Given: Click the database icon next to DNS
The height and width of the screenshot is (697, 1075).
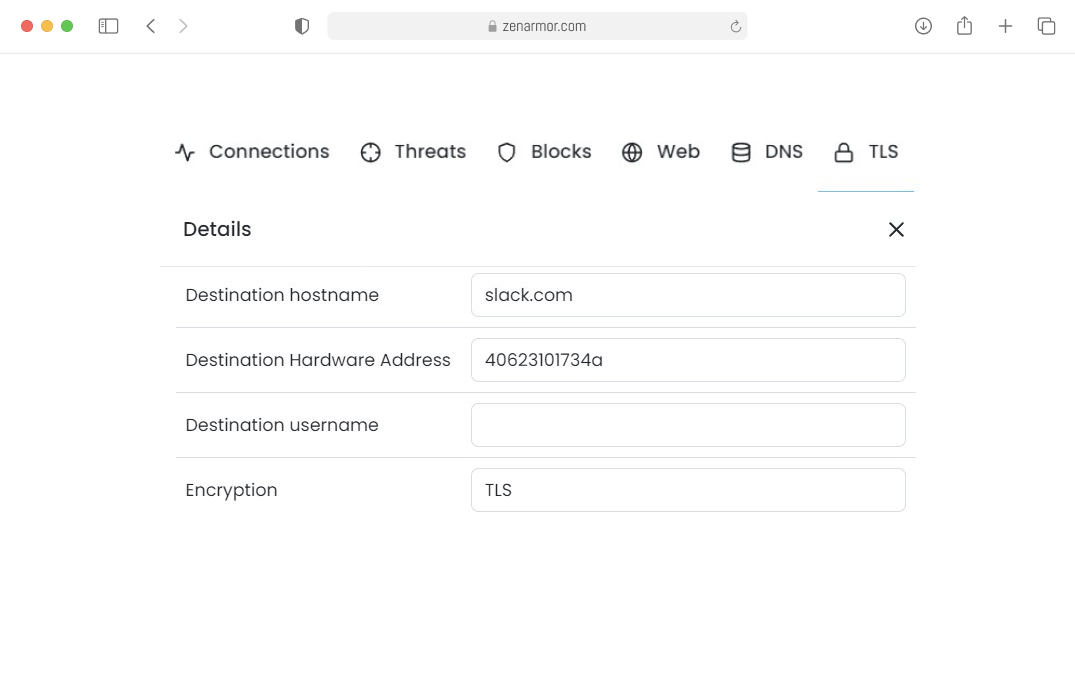Looking at the screenshot, I should tap(741, 152).
